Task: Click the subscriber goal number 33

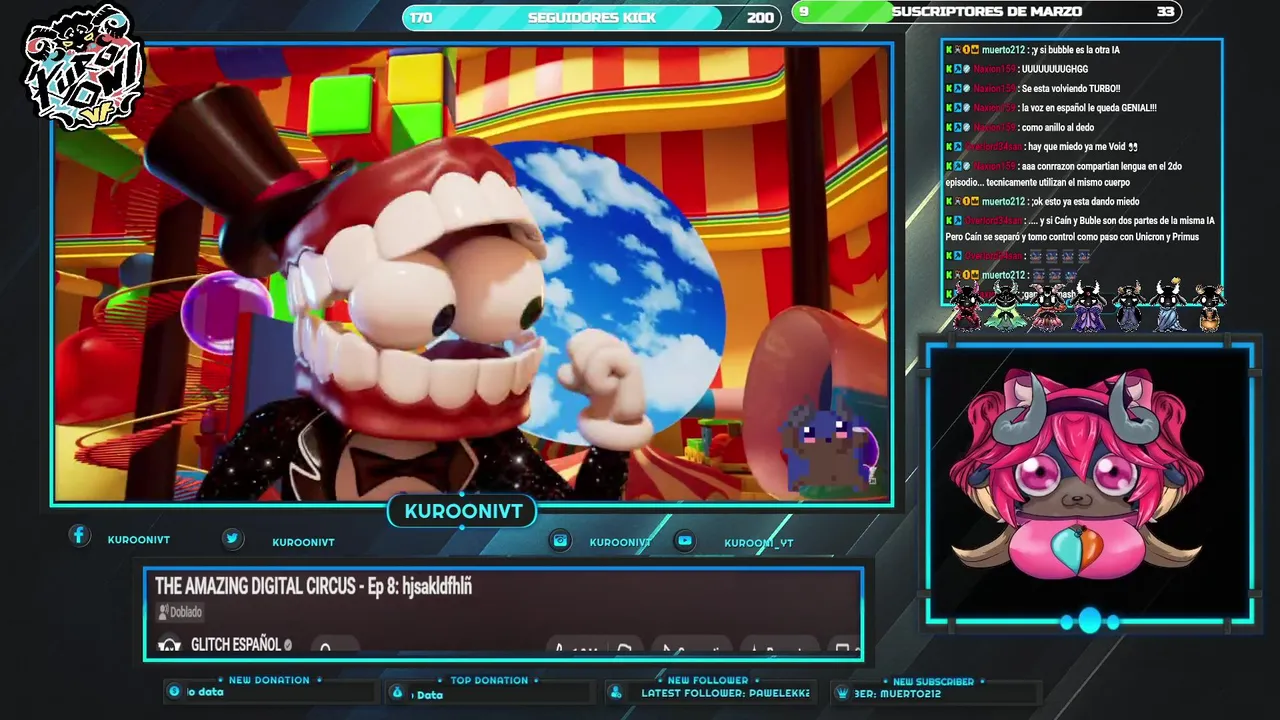Action: [x=1165, y=12]
